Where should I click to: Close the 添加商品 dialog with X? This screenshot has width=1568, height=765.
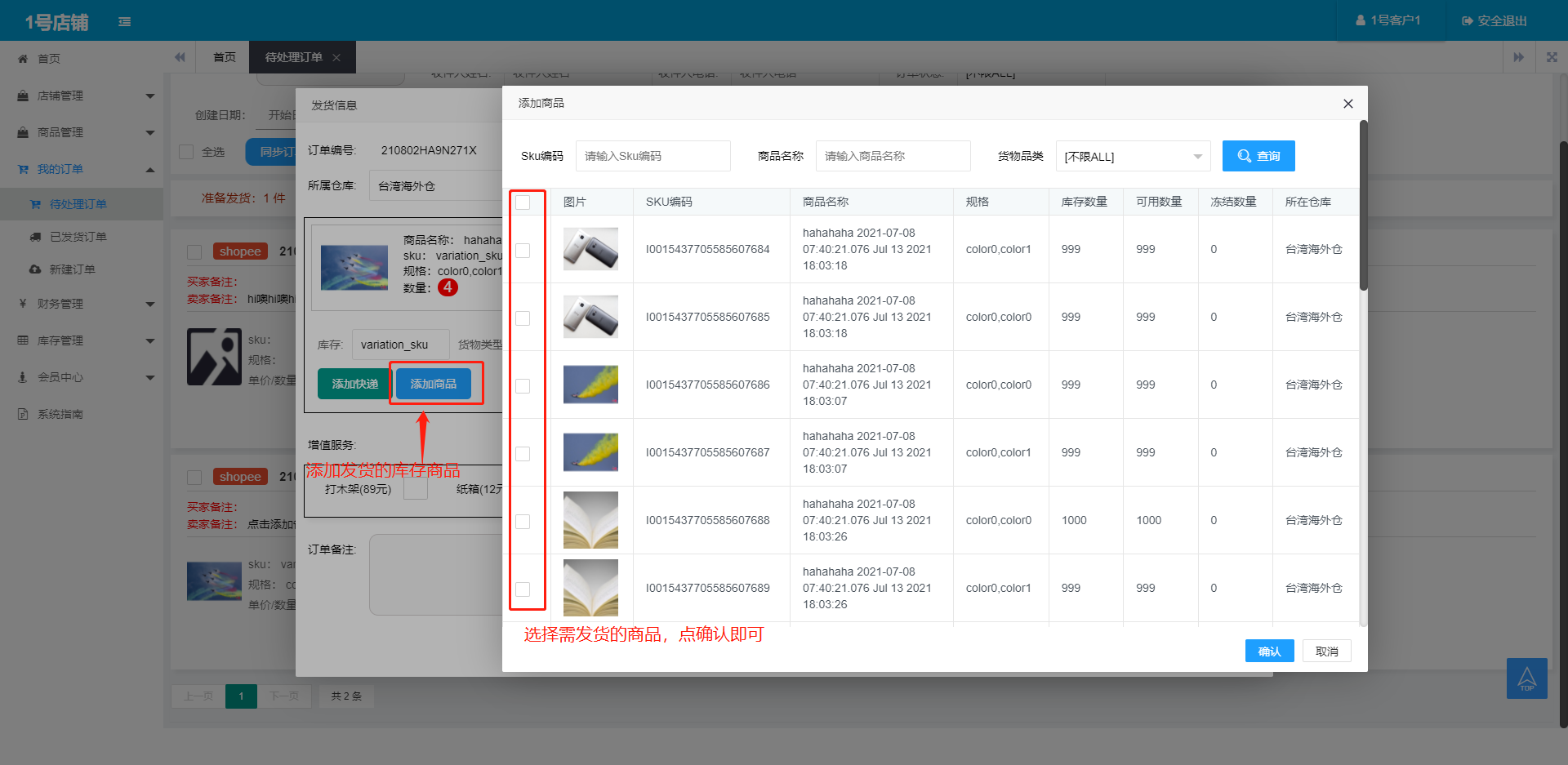tap(1347, 104)
